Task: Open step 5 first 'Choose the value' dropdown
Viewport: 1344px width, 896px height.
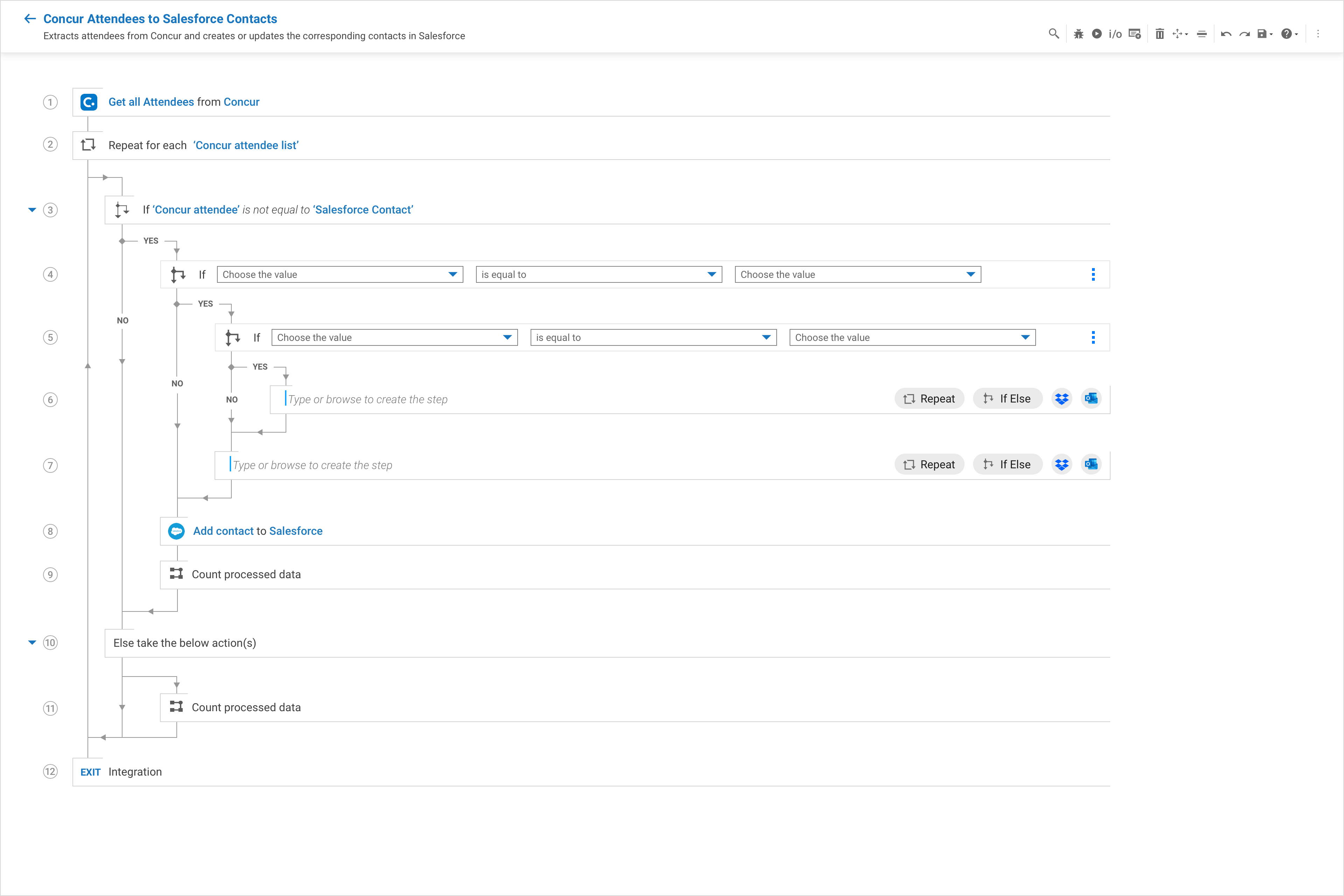Action: click(x=394, y=337)
